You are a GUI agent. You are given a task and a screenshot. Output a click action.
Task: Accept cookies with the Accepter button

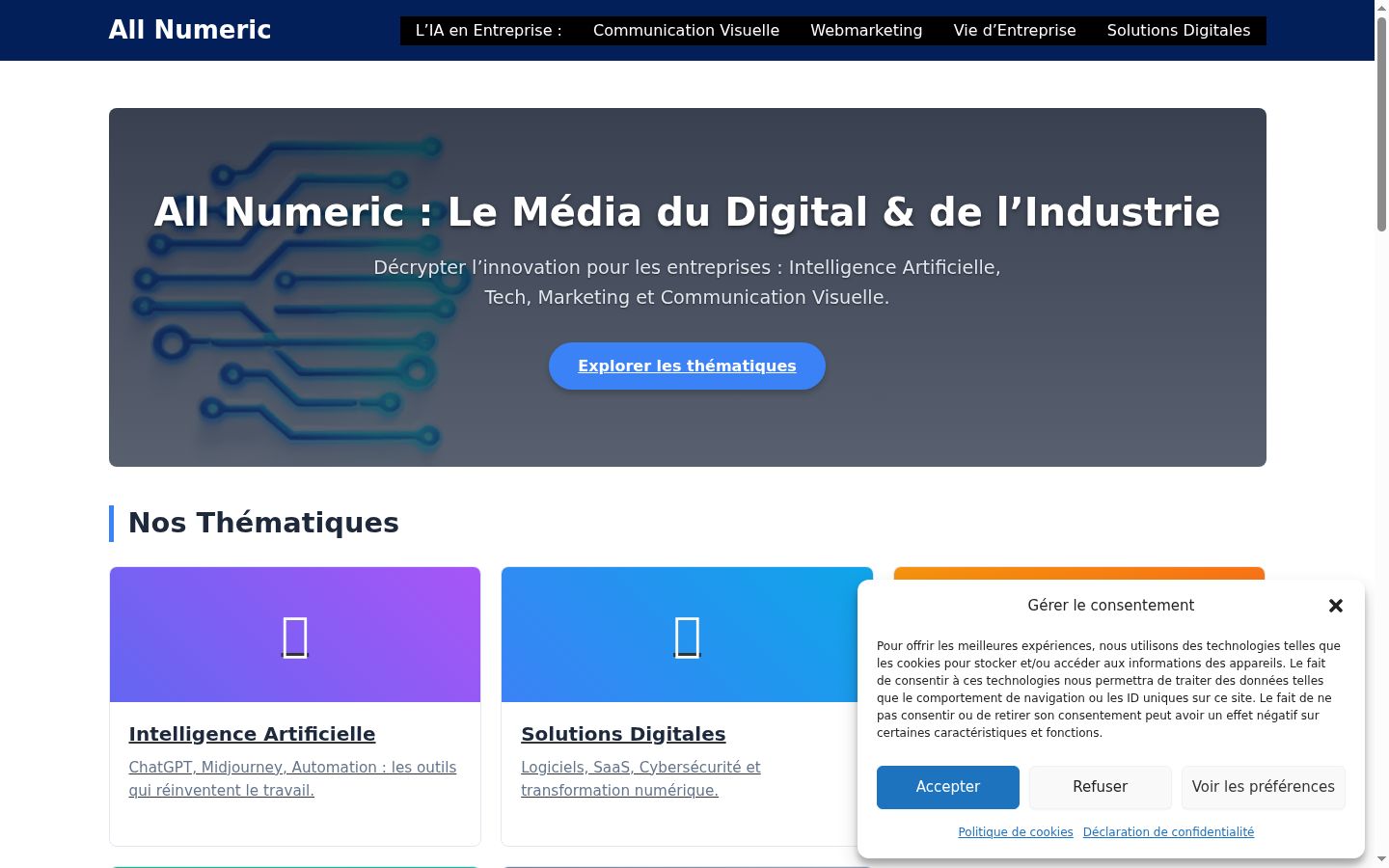(x=947, y=787)
